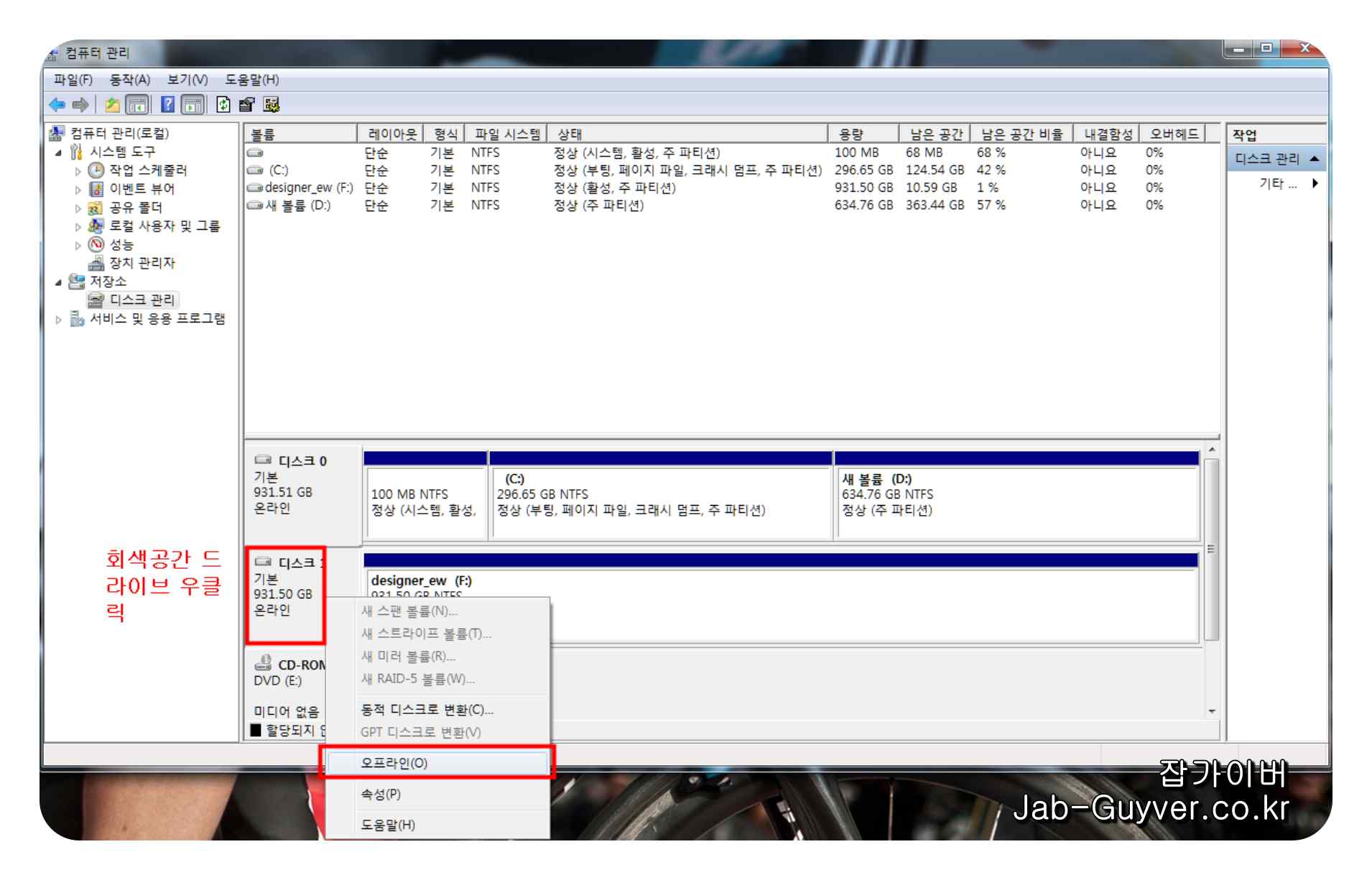Select the (C:) volume row in list
1372x880 pixels.
tap(732, 170)
